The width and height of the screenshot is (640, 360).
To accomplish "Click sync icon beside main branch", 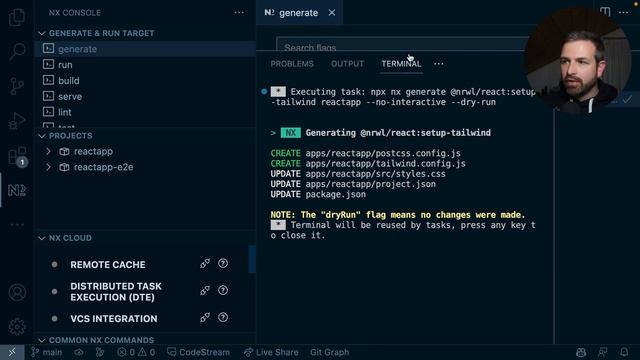I will coord(79,352).
